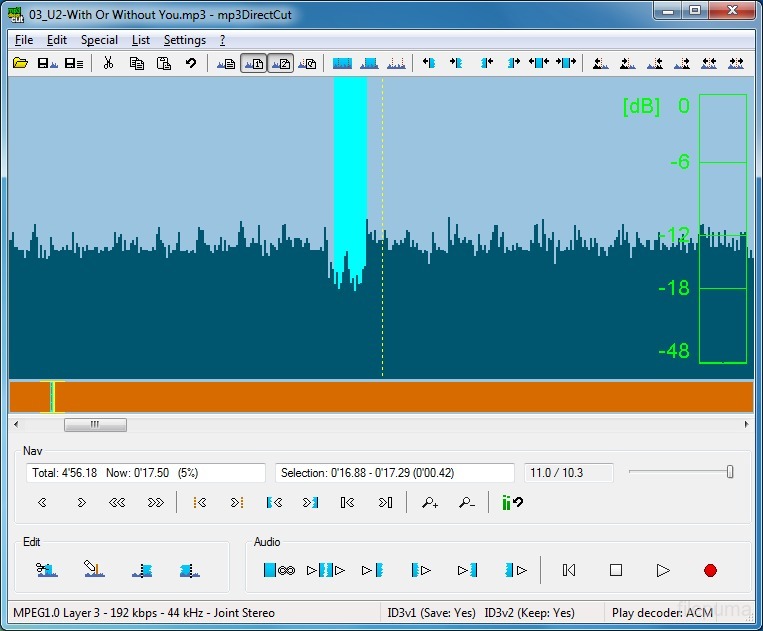763x631 pixels.
Task: Open the List menu
Action: click(x=141, y=40)
